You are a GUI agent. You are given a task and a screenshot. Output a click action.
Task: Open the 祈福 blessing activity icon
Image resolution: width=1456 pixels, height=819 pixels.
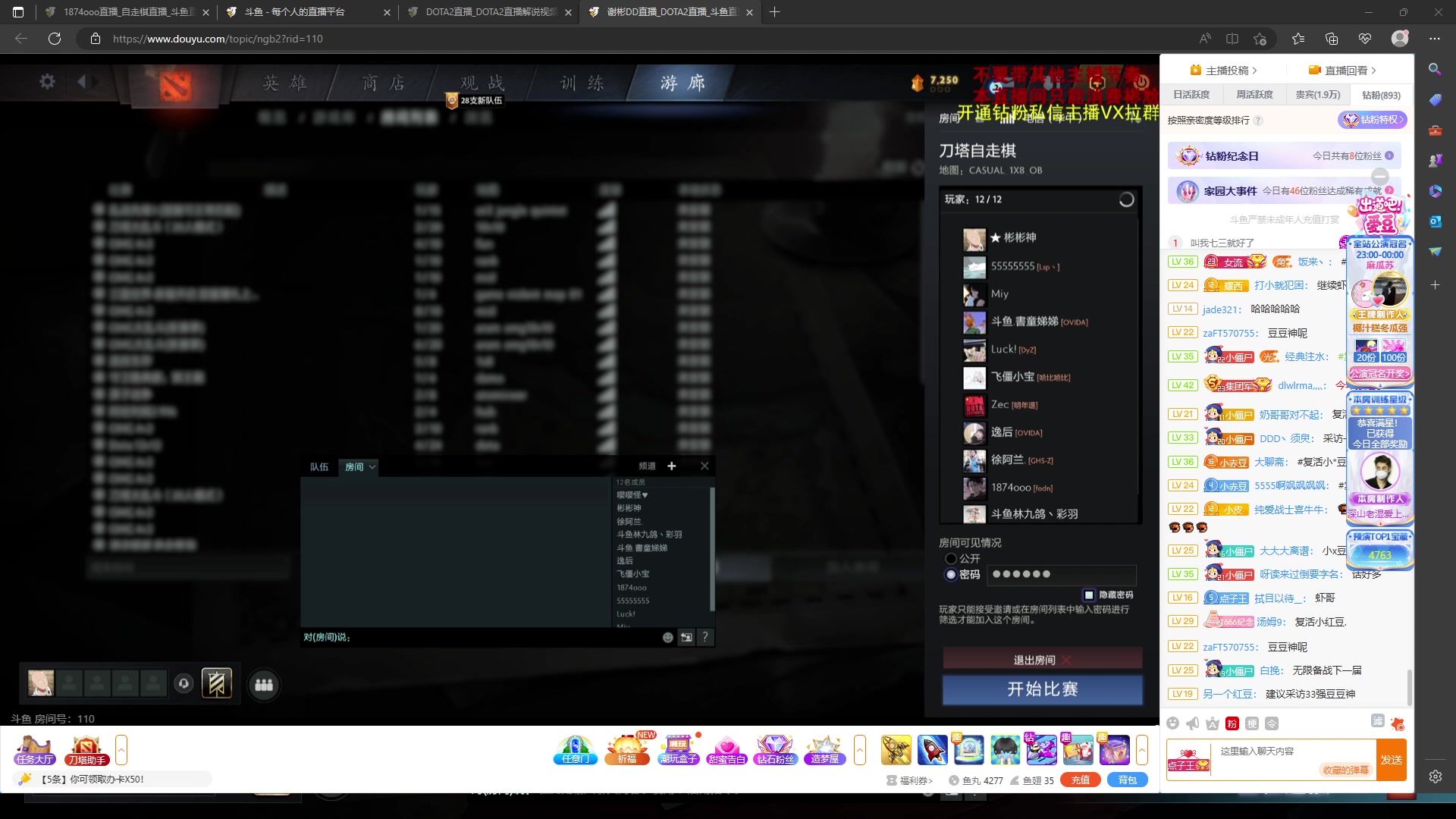[627, 750]
